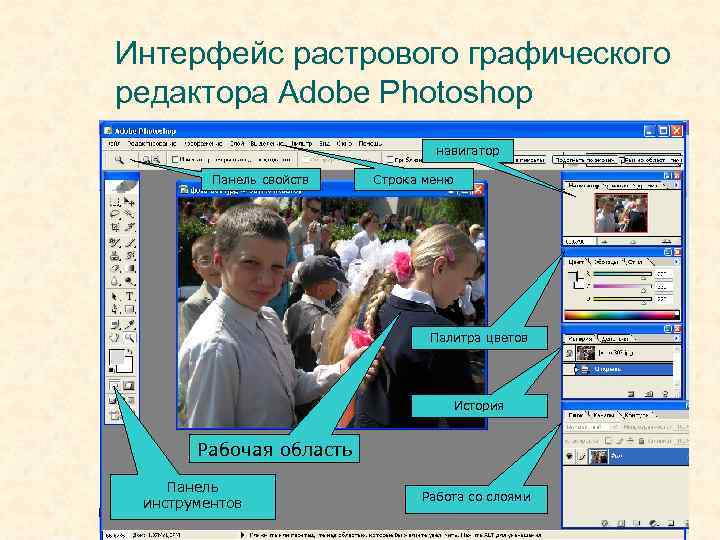
Task: Open Navigator panel options menu arrow
Action: [x=676, y=185]
